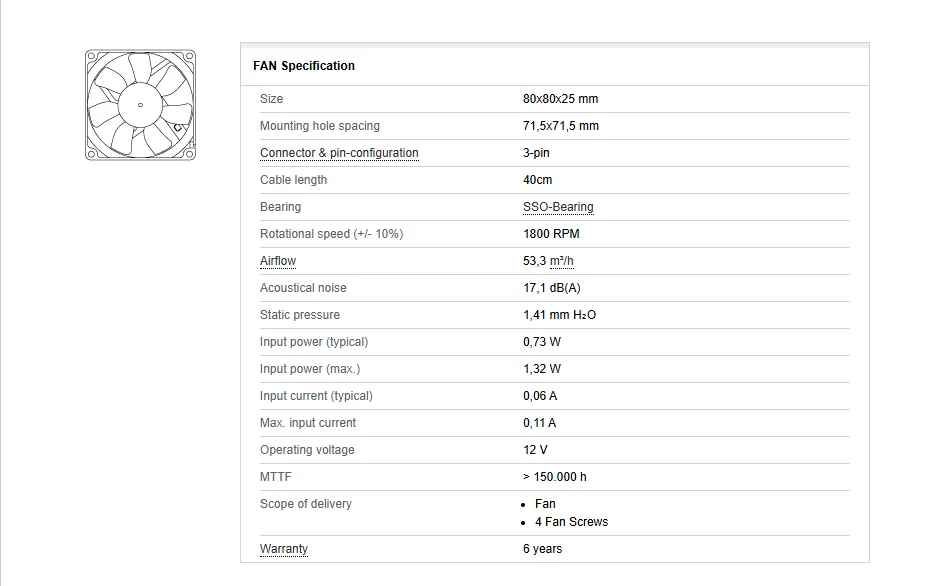Click the FAN Specification header

(x=304, y=66)
